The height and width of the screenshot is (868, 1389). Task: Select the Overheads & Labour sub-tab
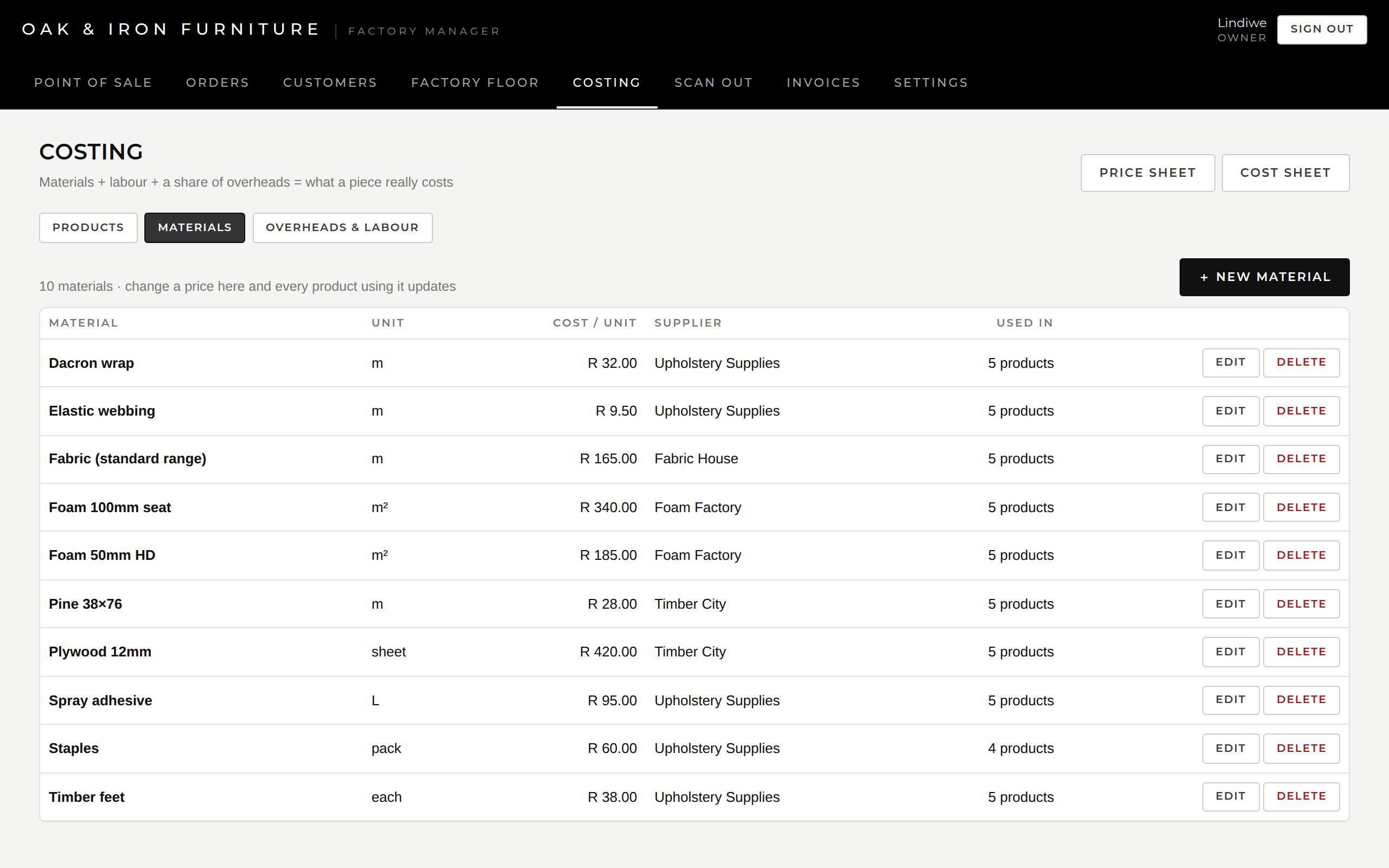point(343,228)
